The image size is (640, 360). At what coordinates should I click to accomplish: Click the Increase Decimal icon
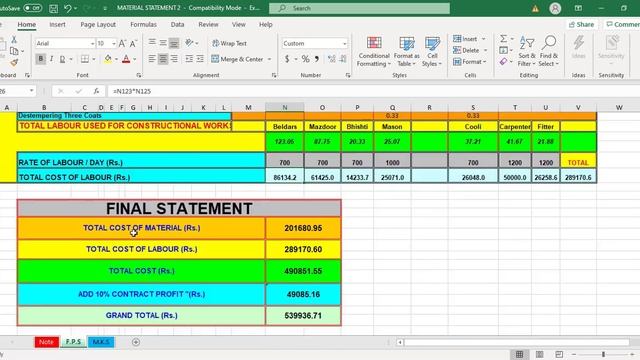click(x=331, y=59)
